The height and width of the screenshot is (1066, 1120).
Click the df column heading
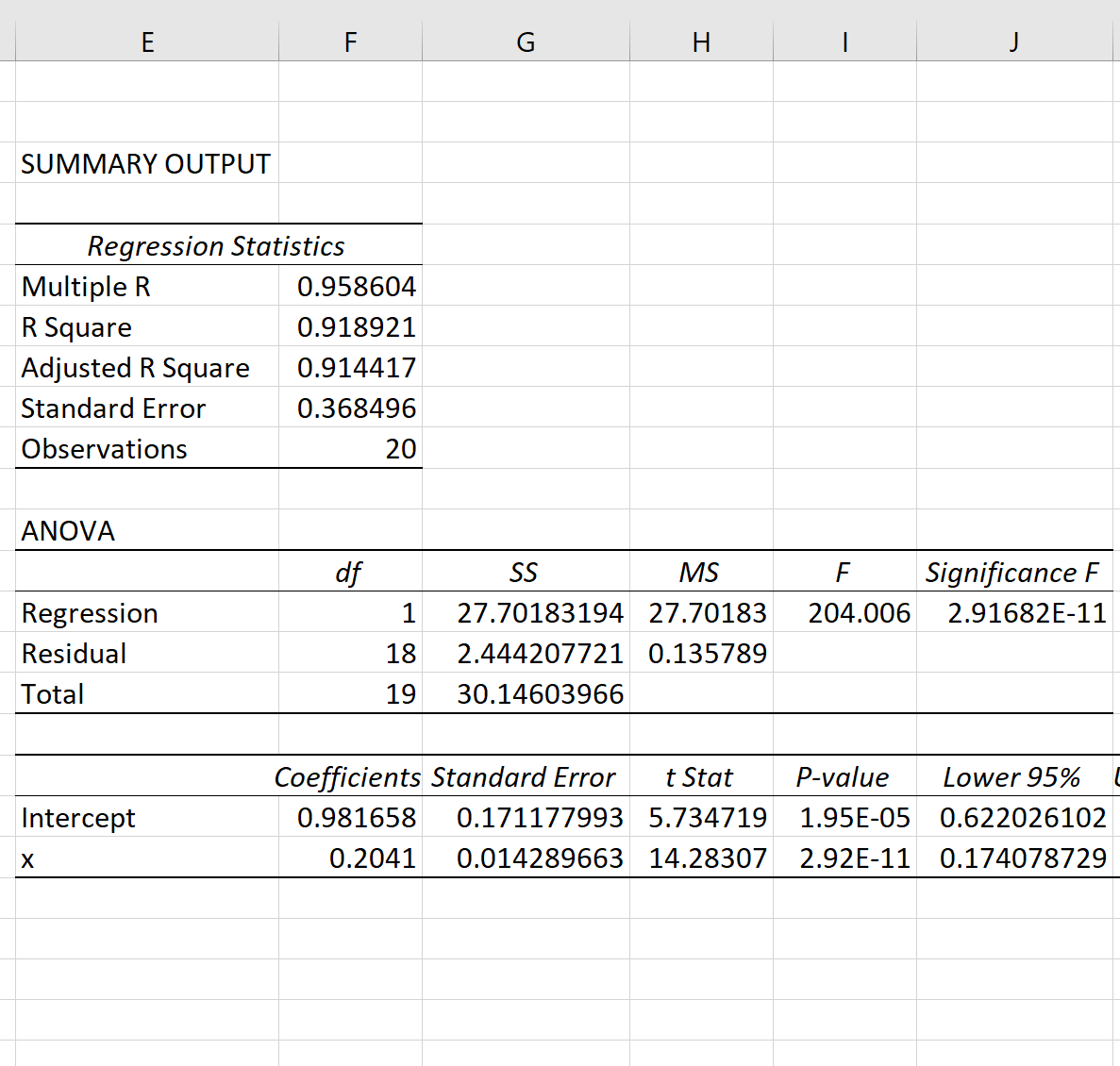(x=350, y=572)
